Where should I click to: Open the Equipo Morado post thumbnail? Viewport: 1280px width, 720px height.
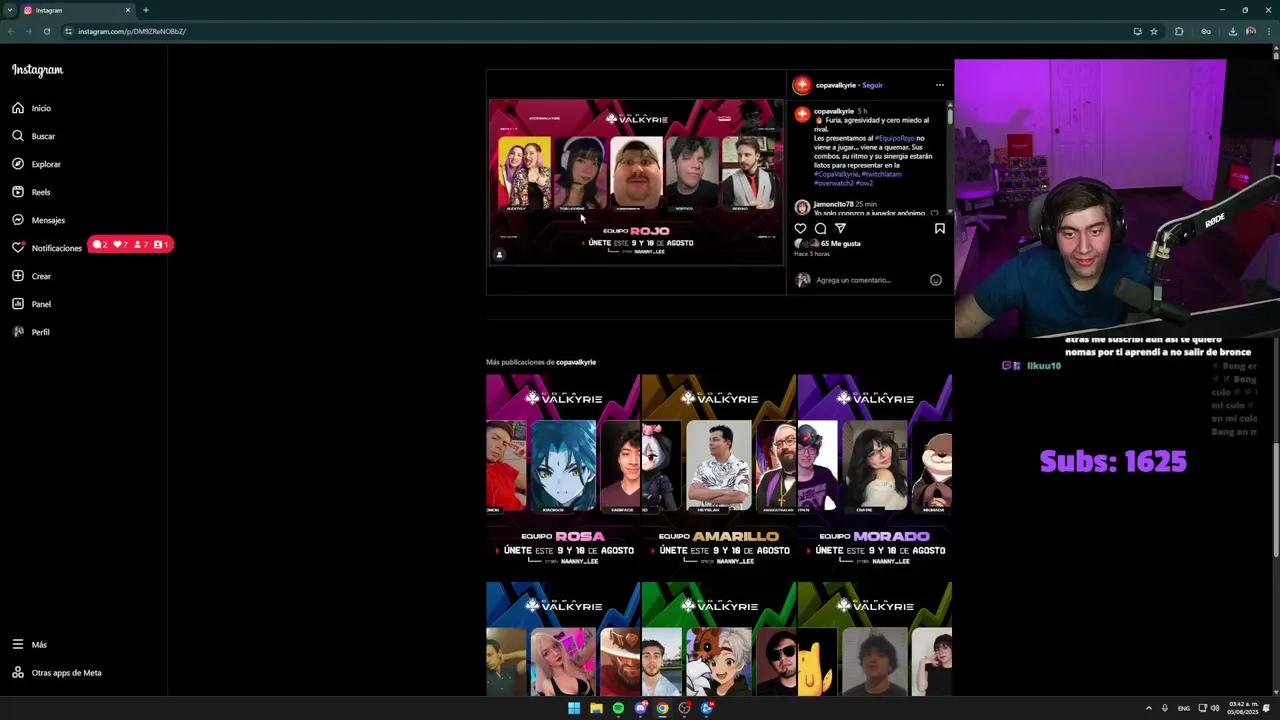click(875, 477)
